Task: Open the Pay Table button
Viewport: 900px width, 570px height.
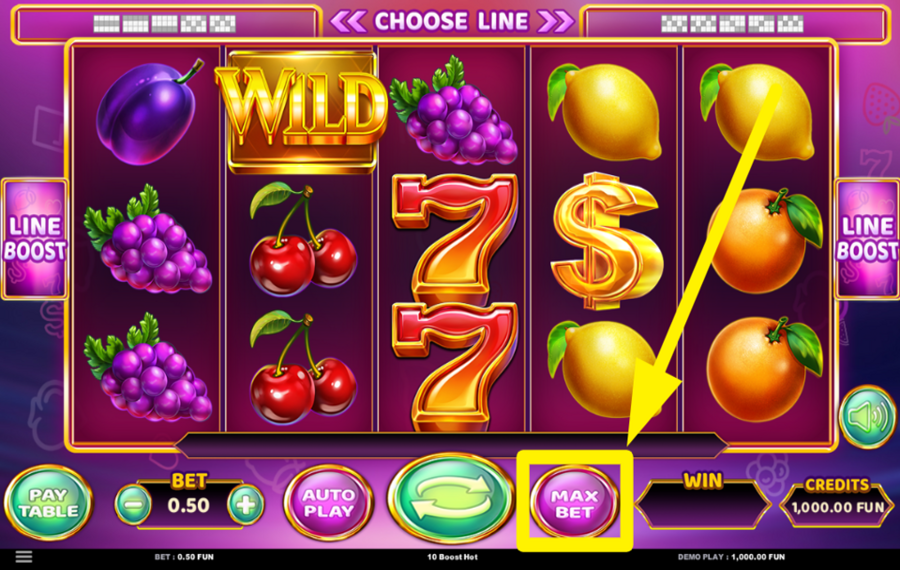Action: [x=48, y=503]
